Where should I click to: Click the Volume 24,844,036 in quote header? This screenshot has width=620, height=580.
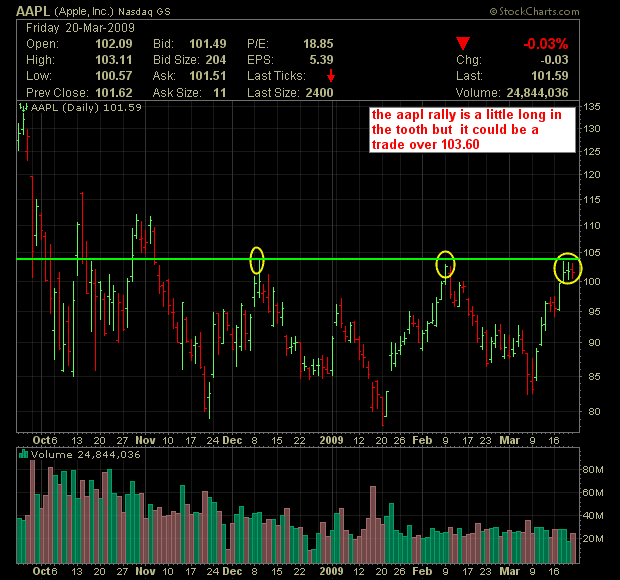(x=537, y=93)
